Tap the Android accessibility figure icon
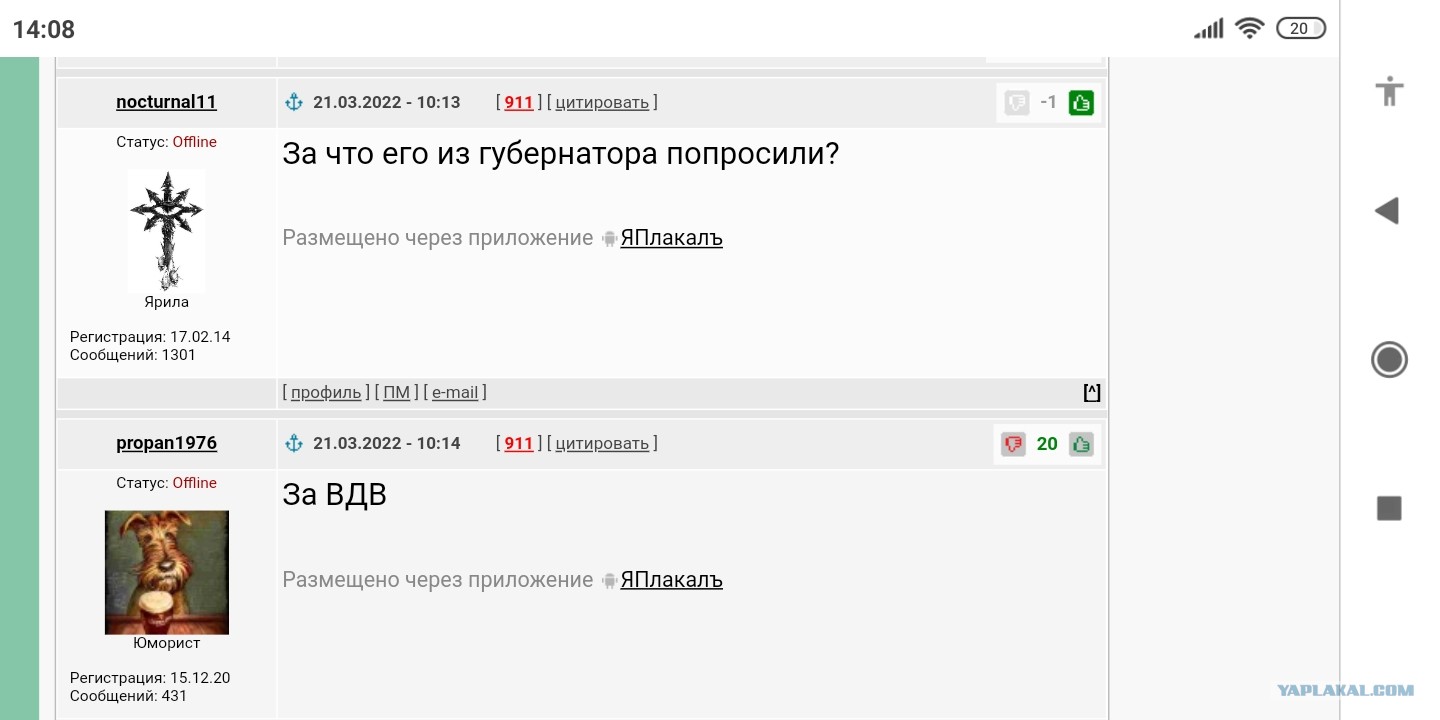Image resolution: width=1440 pixels, height=720 pixels. pyautogui.click(x=1389, y=91)
